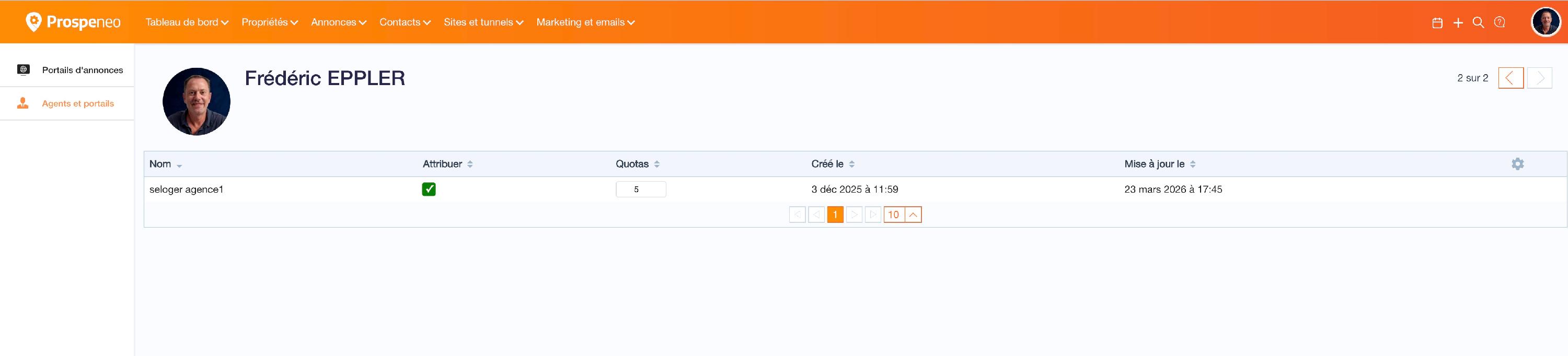Jump to last page of table
The height and width of the screenshot is (356, 1568).
coord(873,215)
